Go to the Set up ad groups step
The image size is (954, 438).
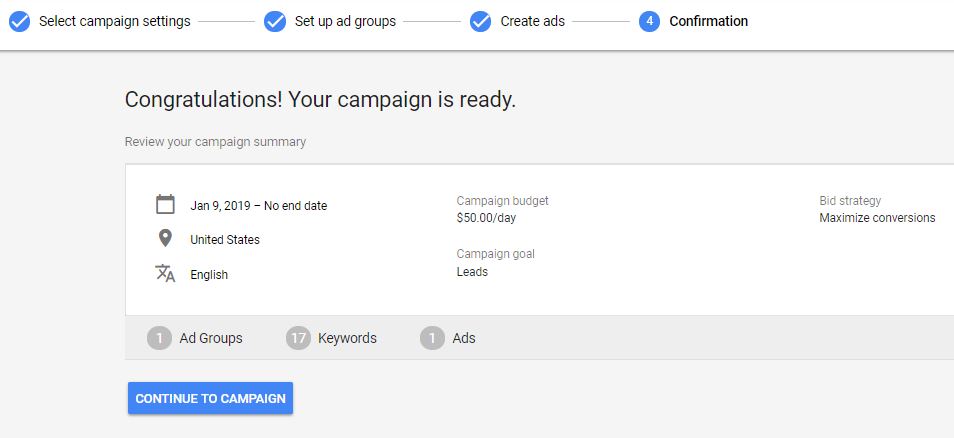345,21
